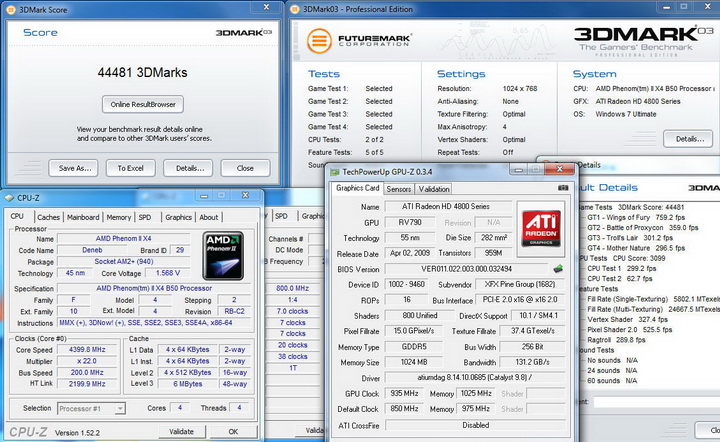Click the Online ResultBrowser button
720x442 pixels.
(143, 104)
